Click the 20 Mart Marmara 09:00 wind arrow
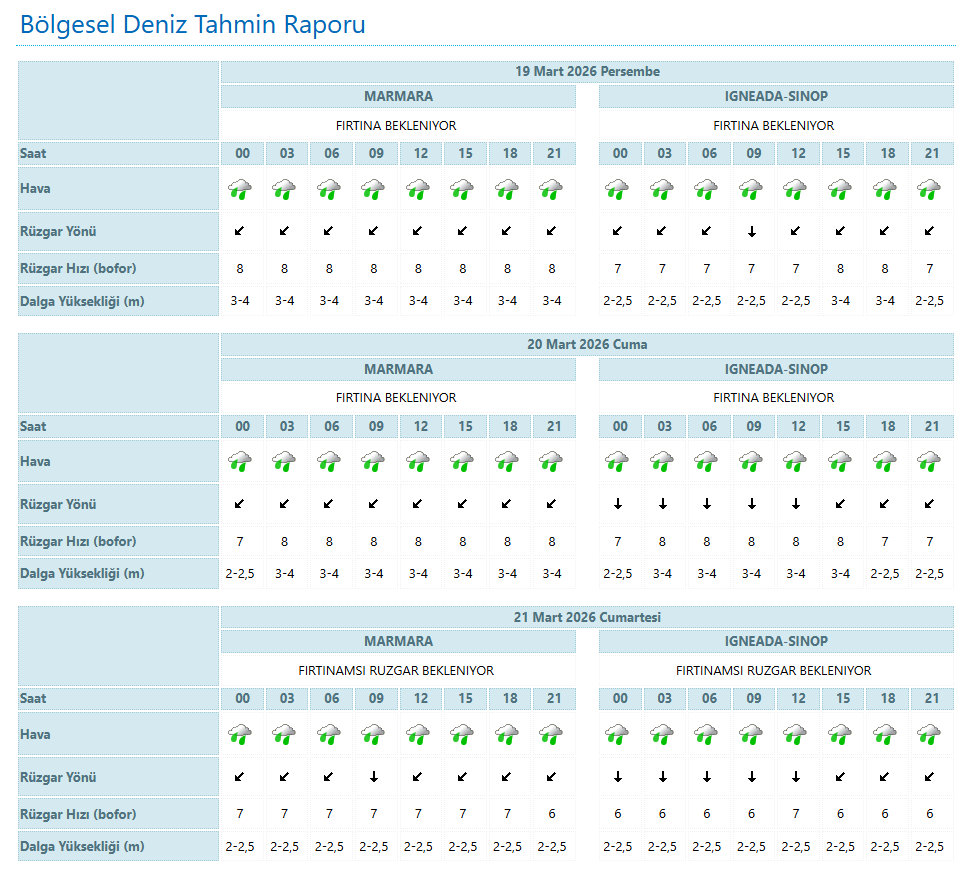Viewport: 974px width, 875px height. [x=373, y=504]
